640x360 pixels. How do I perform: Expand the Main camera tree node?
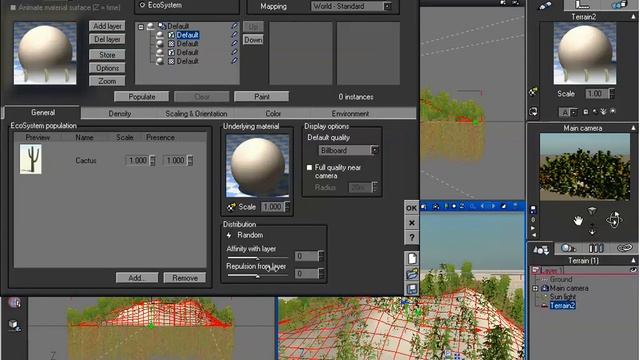tap(535, 289)
